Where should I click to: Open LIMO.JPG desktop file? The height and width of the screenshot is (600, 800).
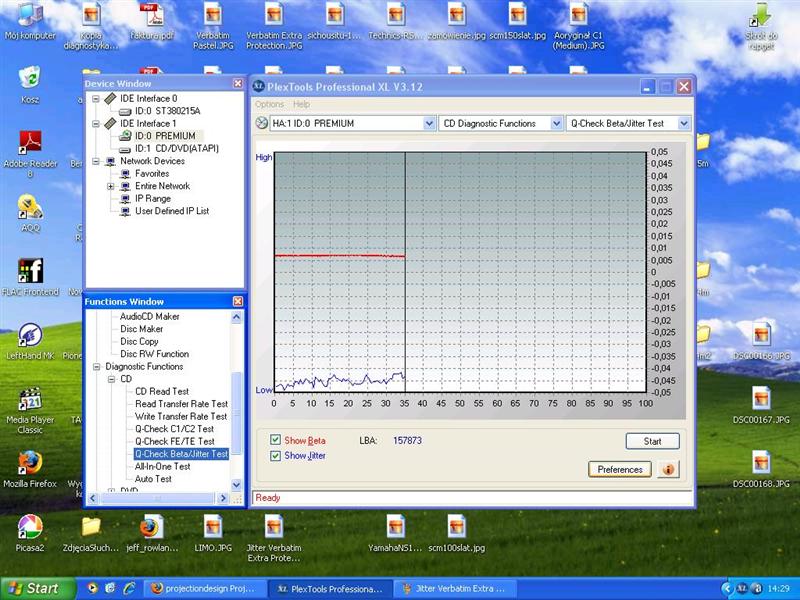pyautogui.click(x=213, y=533)
